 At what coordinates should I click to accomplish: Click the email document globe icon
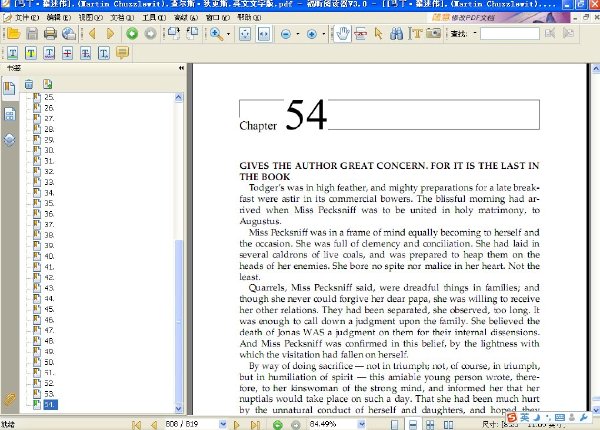click(69, 34)
